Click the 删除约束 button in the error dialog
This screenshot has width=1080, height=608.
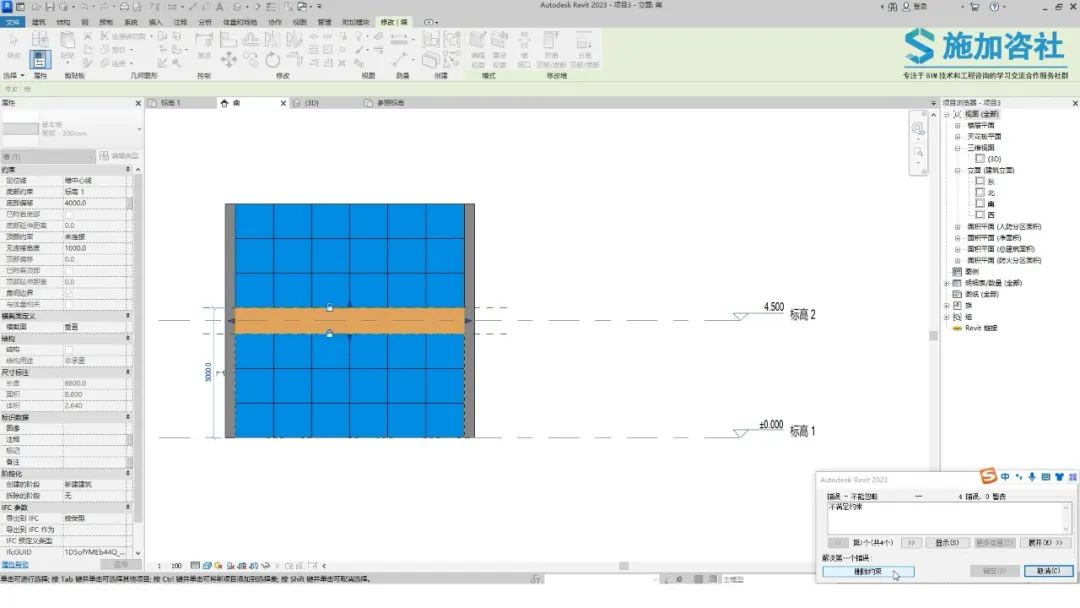click(x=868, y=572)
